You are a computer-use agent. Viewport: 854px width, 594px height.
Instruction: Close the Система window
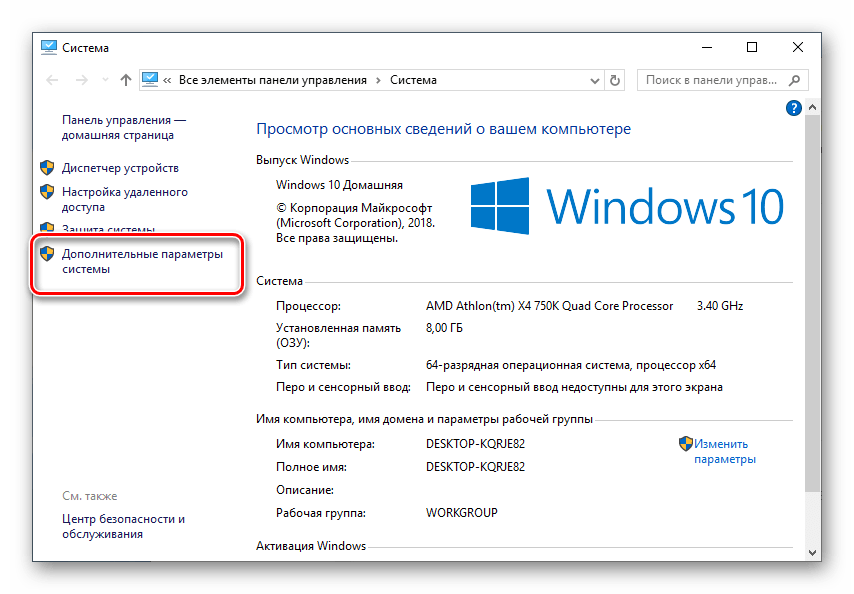coord(798,47)
